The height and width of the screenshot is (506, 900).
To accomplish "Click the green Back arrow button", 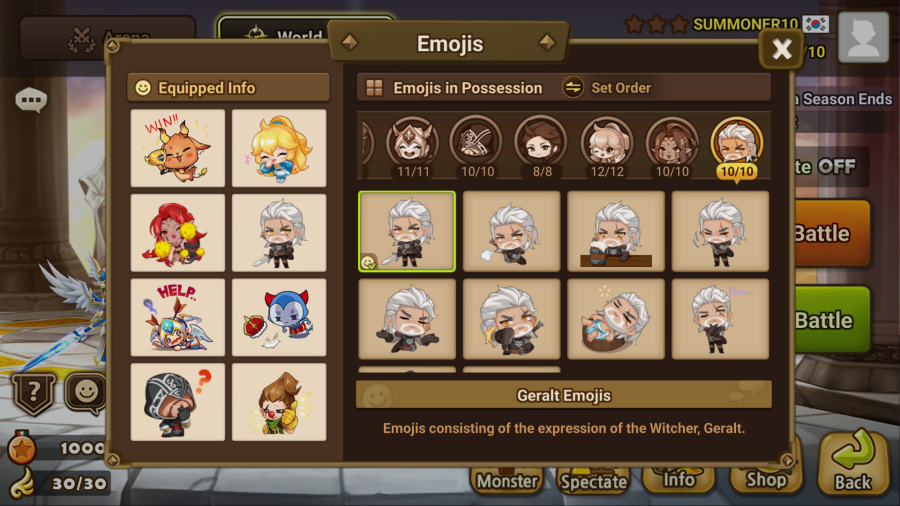I will [x=853, y=462].
